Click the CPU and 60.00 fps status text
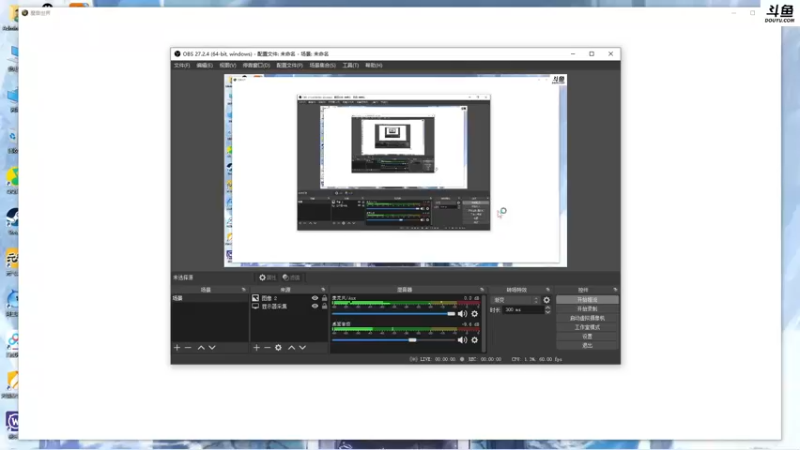Screen dimensions: 800x450 (537, 359)
